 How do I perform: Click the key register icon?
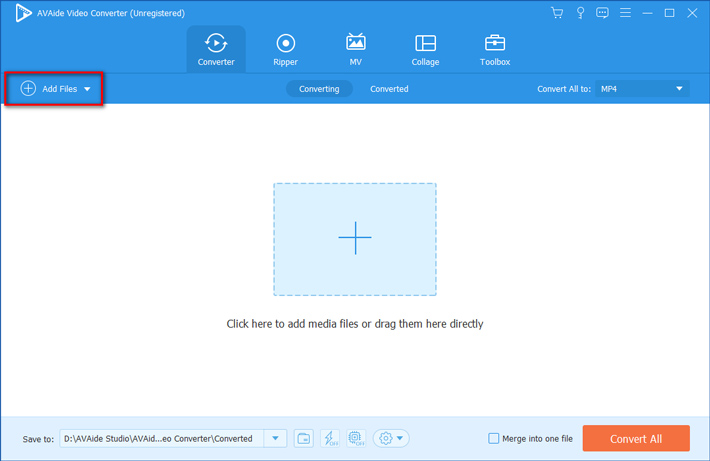579,12
